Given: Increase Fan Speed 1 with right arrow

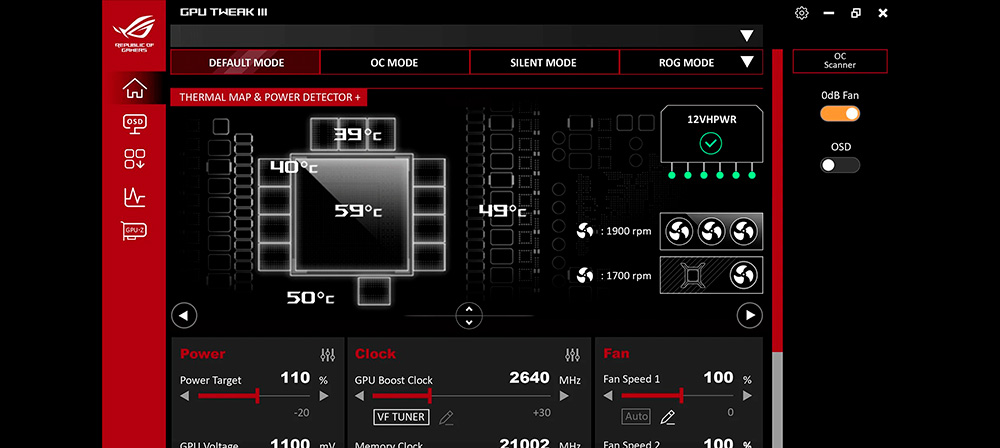Looking at the screenshot, I should (x=747, y=396).
